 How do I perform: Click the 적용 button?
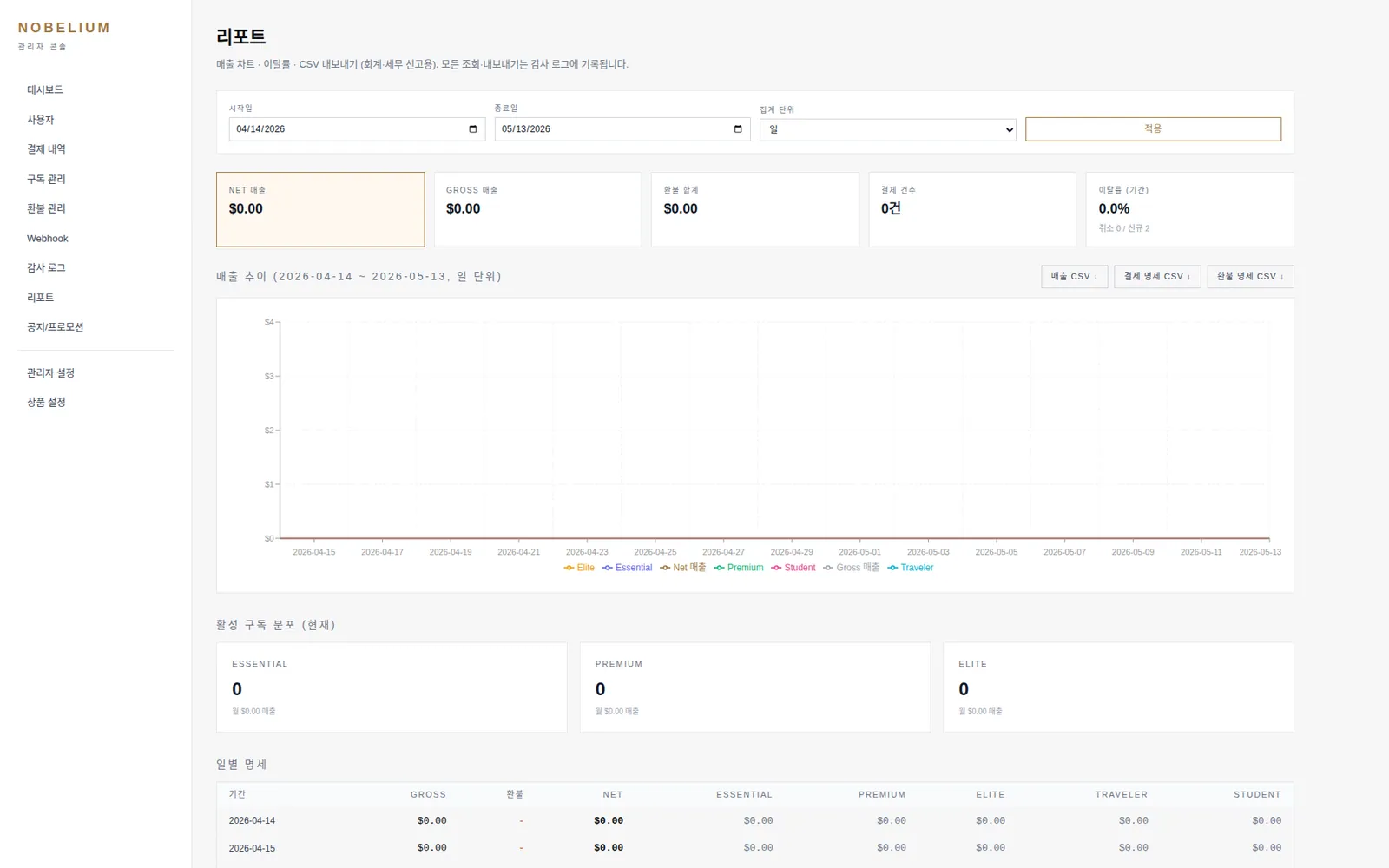coord(1153,129)
